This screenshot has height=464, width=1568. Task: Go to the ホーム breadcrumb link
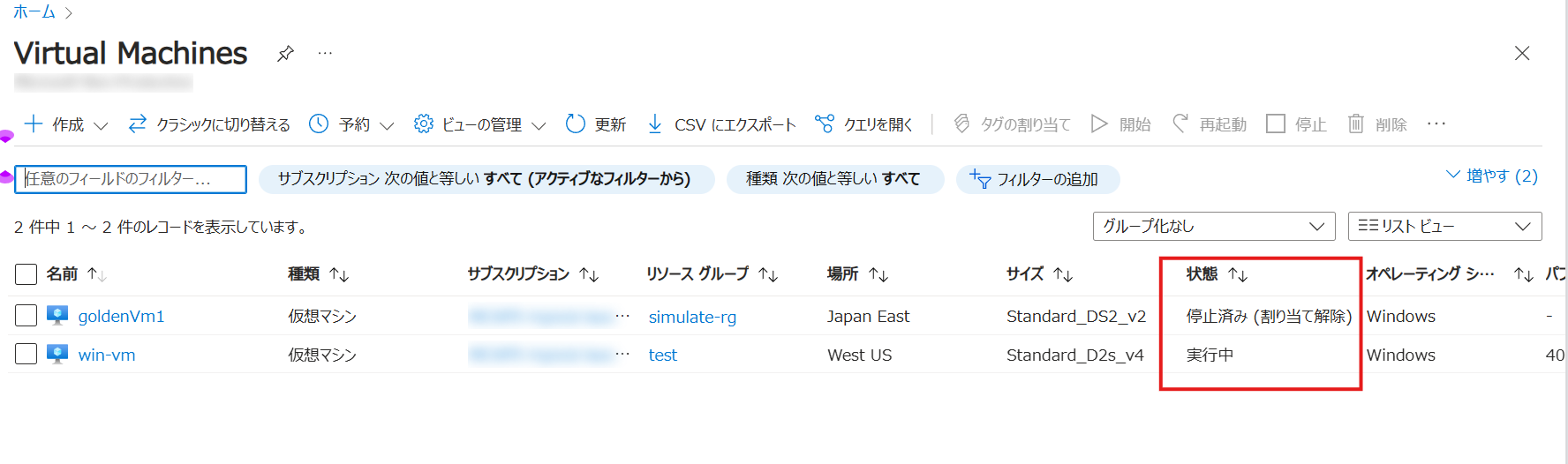34,12
